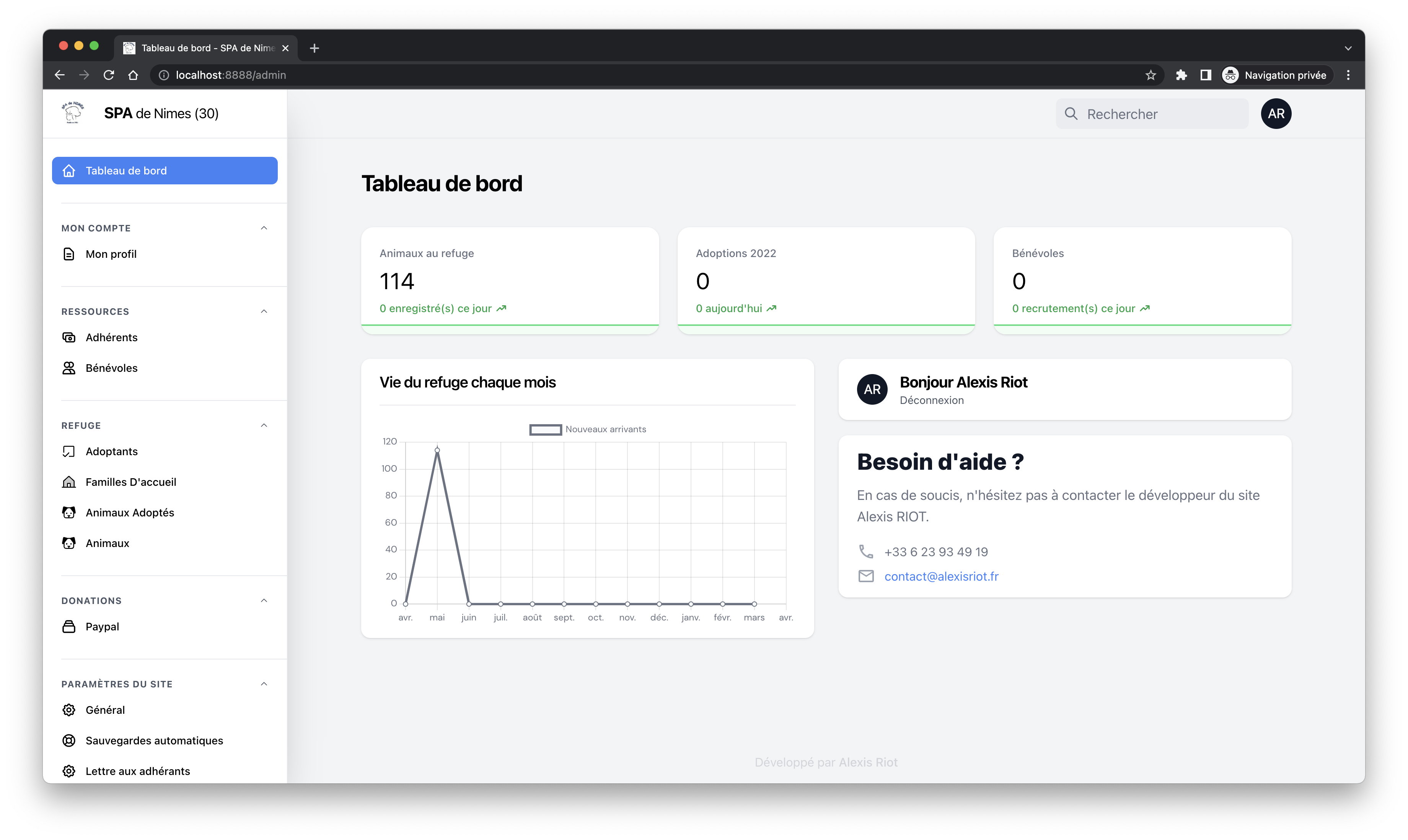The image size is (1408, 840).
Task: Click the Animaux Adoptés dog icon
Action: pyautogui.click(x=68, y=512)
